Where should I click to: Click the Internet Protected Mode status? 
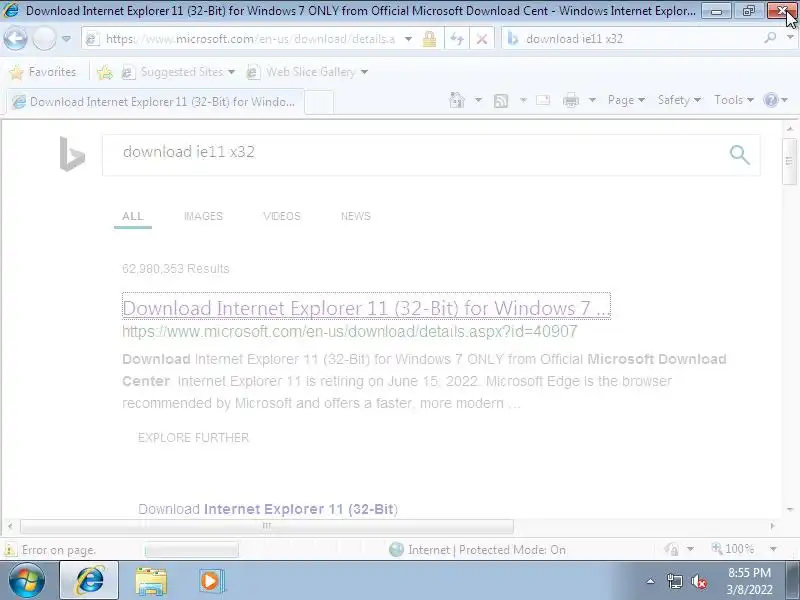point(477,550)
